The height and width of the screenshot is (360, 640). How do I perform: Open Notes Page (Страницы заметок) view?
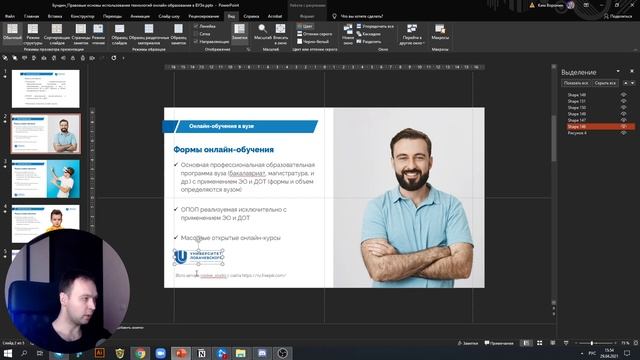pos(81,33)
